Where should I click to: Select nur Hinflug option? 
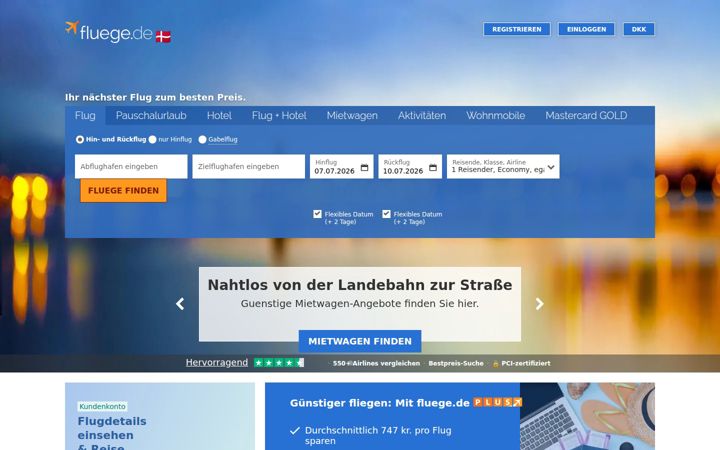pos(152,139)
